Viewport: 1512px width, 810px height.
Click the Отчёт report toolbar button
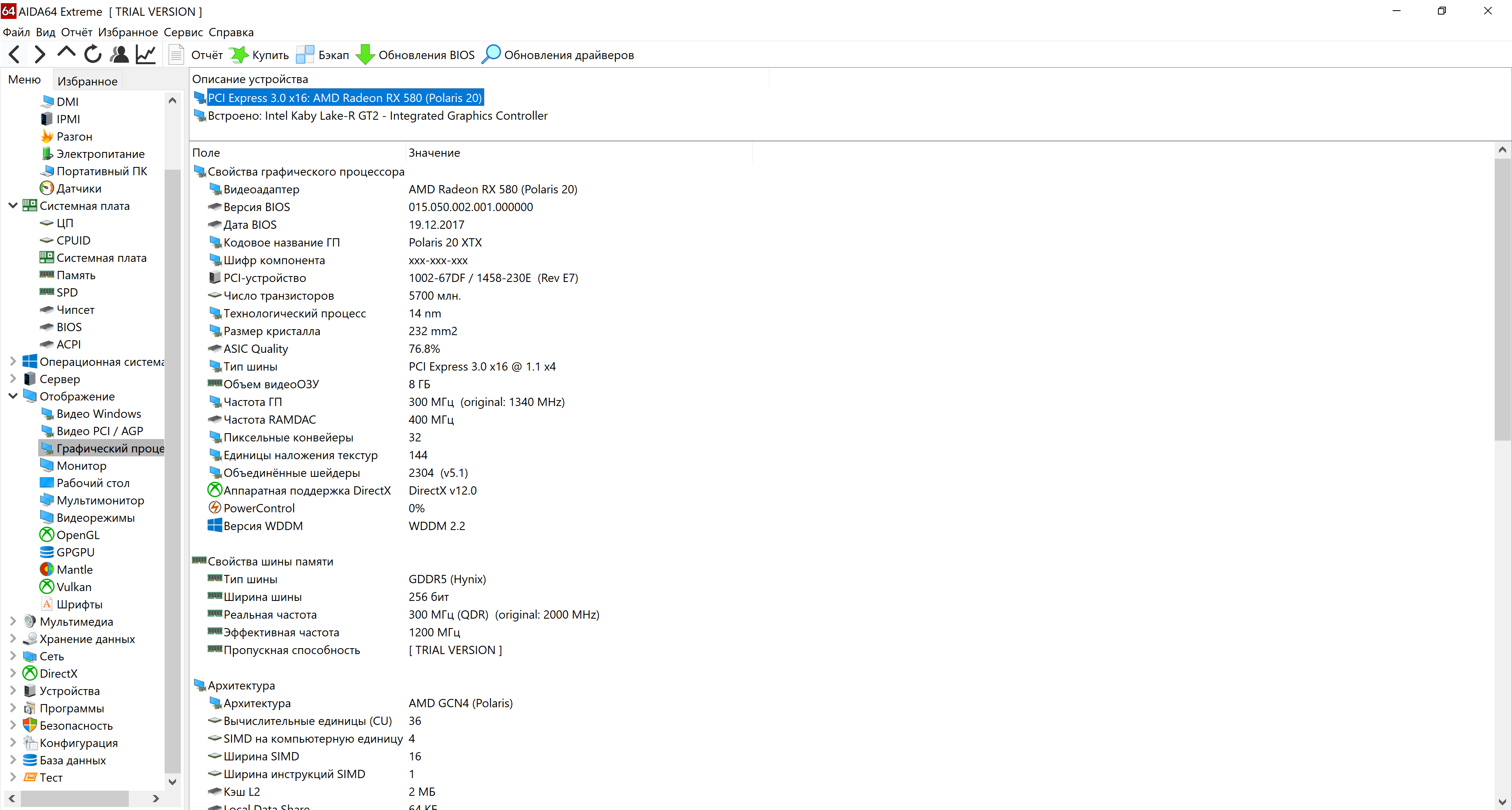pos(196,55)
